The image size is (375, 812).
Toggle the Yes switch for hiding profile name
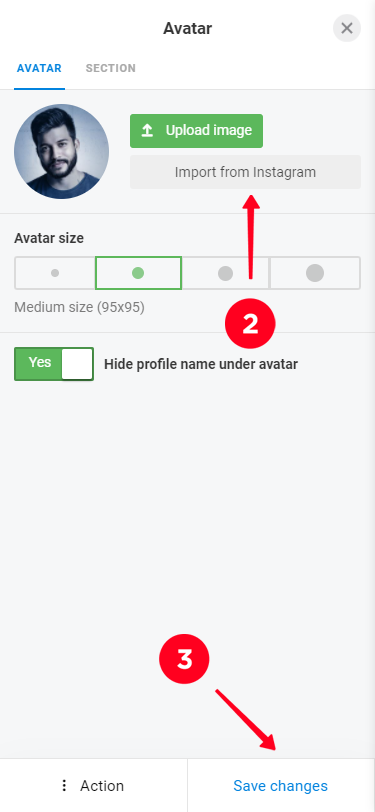point(54,364)
